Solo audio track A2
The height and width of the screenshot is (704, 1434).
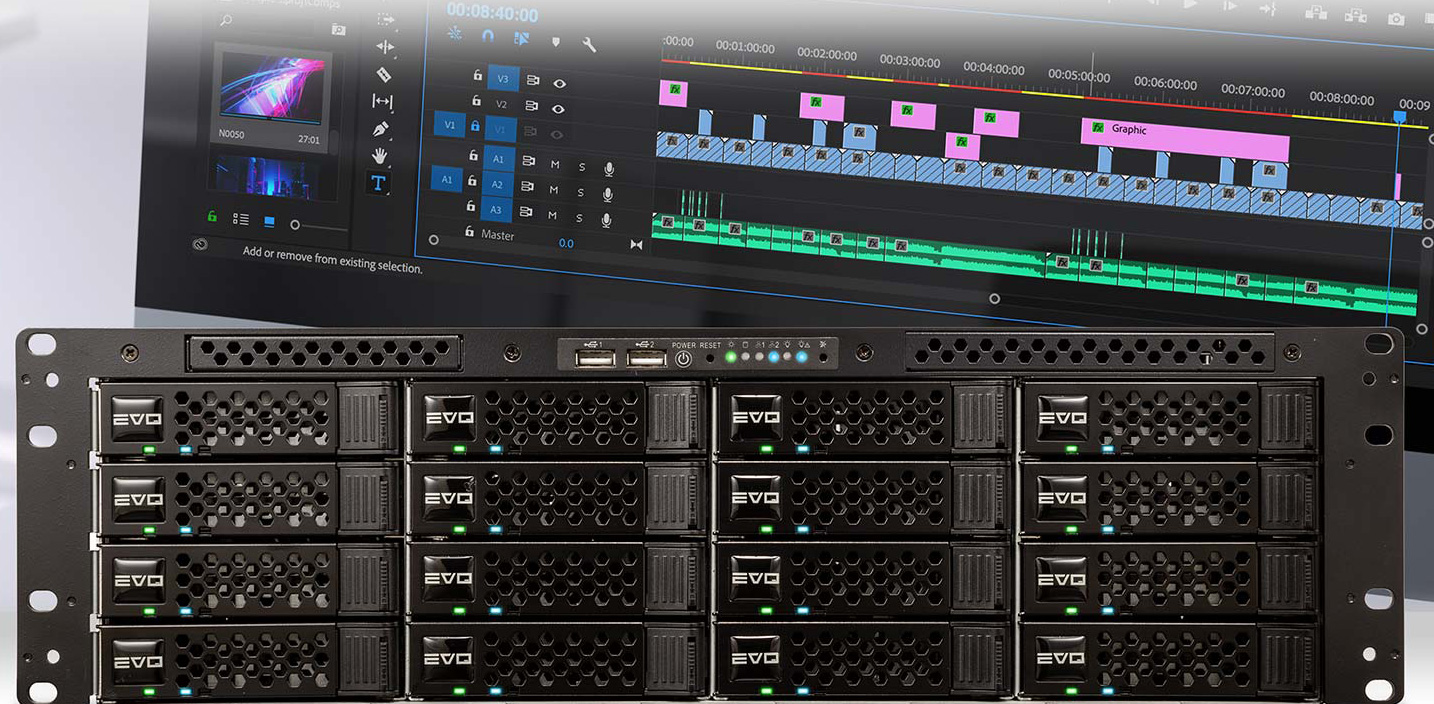pos(581,192)
